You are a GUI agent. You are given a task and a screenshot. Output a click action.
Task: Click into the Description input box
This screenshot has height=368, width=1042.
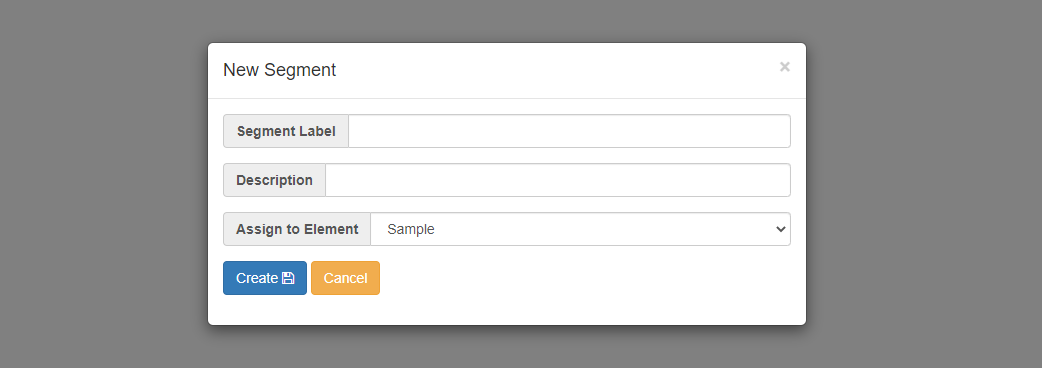click(558, 180)
